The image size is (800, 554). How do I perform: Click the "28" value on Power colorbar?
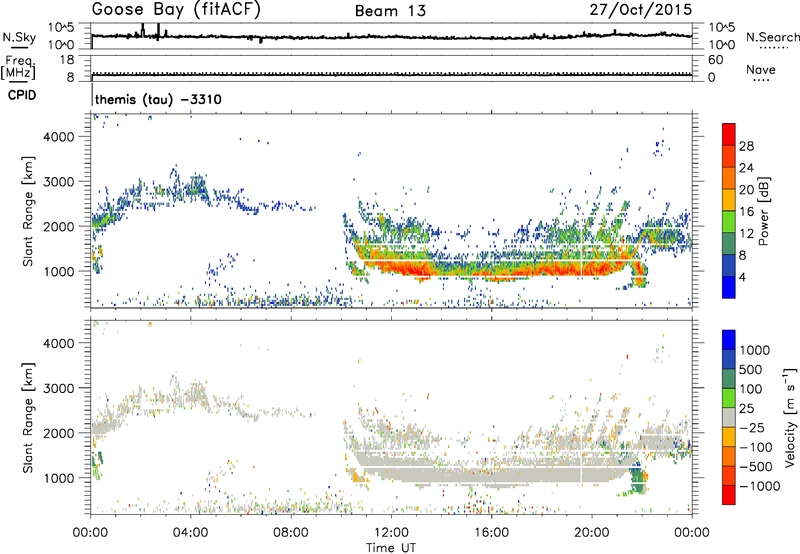coord(746,146)
